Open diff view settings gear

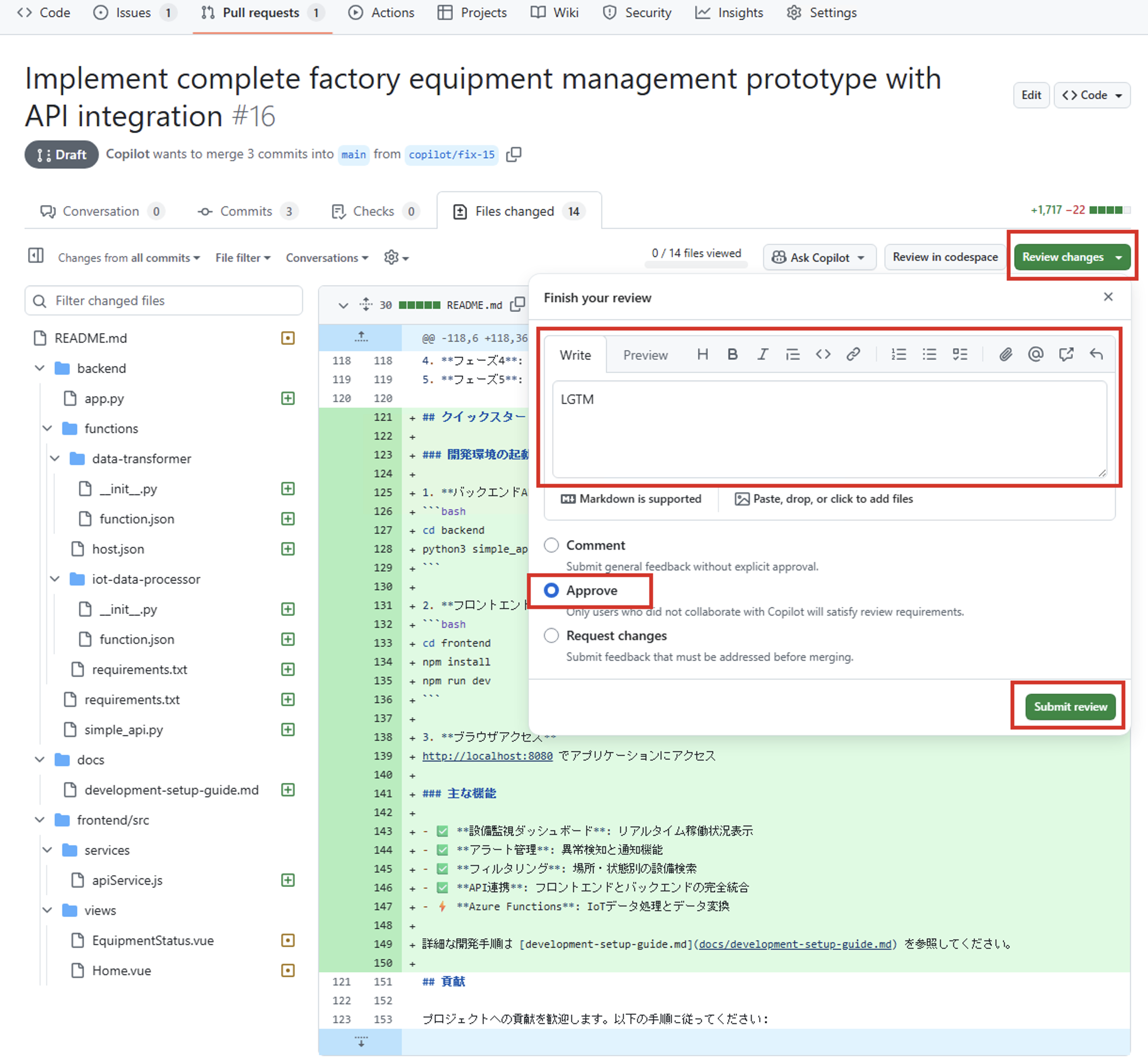[x=396, y=257]
